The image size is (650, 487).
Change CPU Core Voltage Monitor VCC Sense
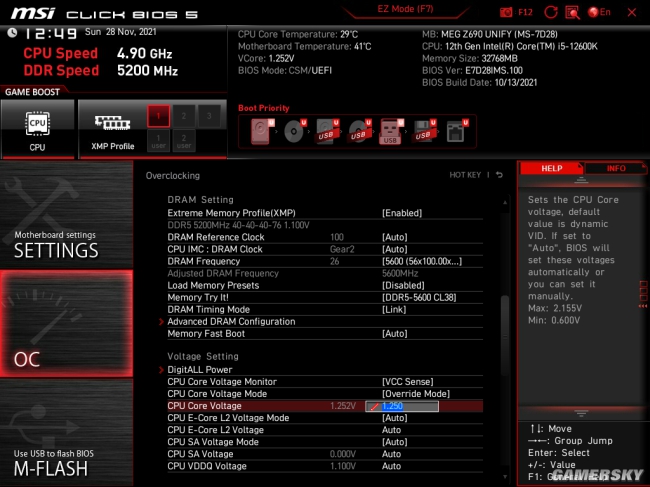pos(407,382)
